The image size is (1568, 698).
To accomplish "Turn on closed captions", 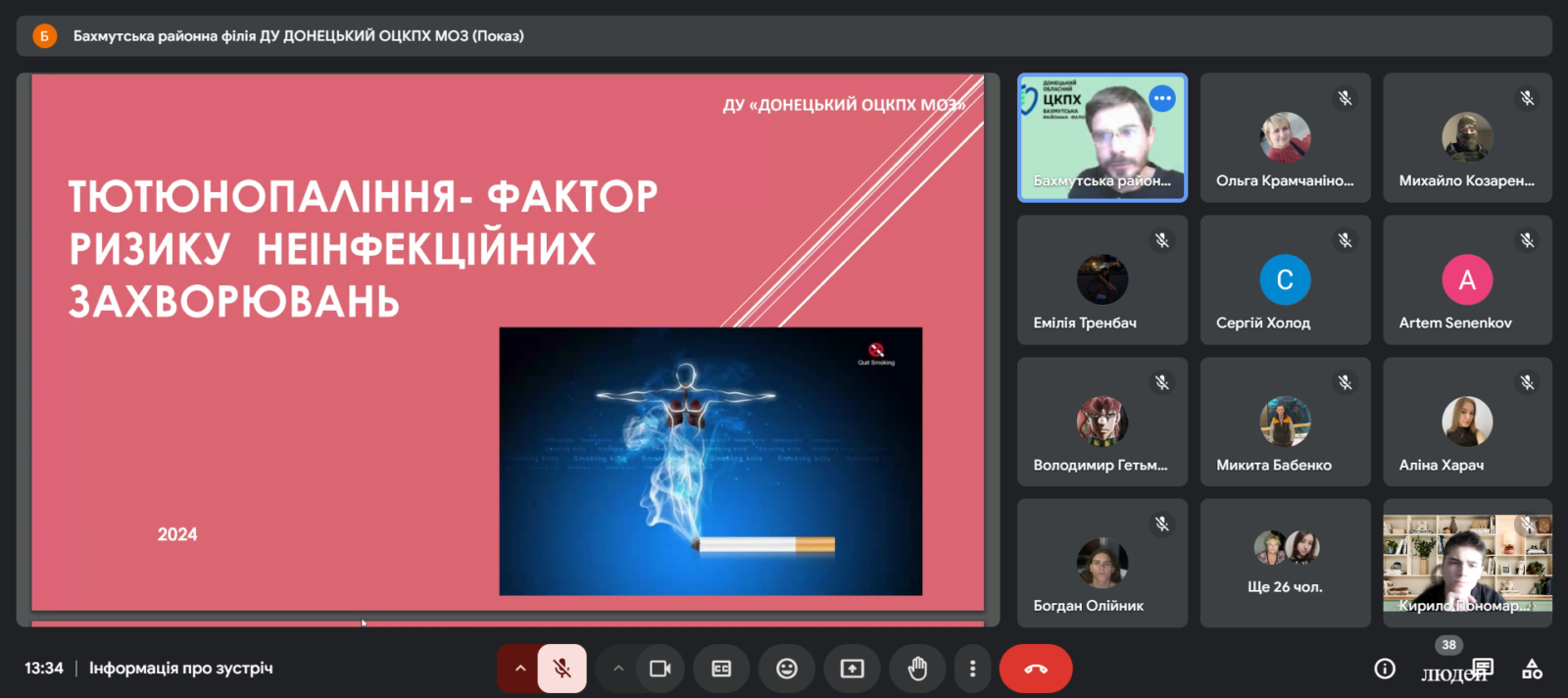I will (x=721, y=669).
